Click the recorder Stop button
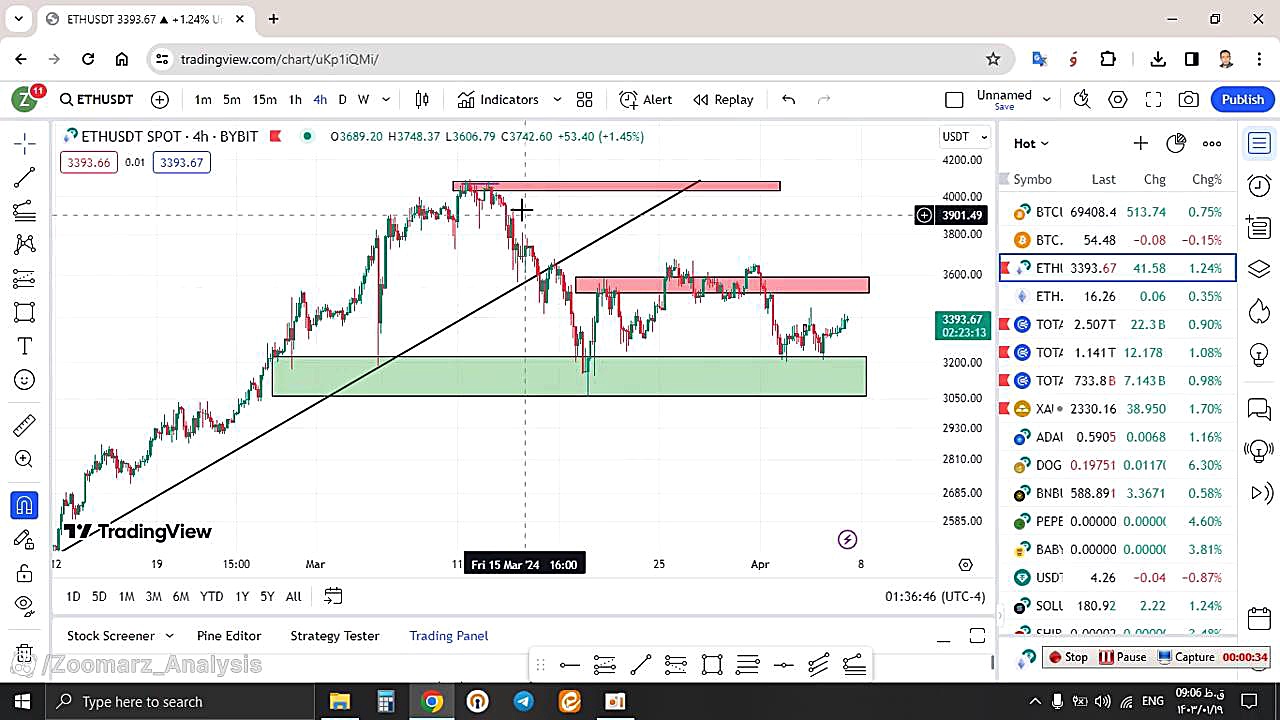Screen dimensions: 1280x720 tap(1068, 657)
